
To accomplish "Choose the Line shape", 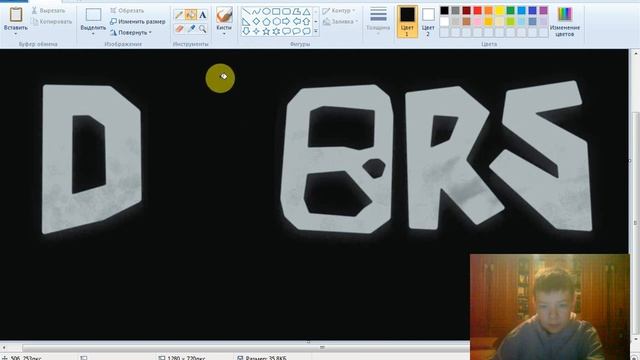I will [x=246, y=11].
